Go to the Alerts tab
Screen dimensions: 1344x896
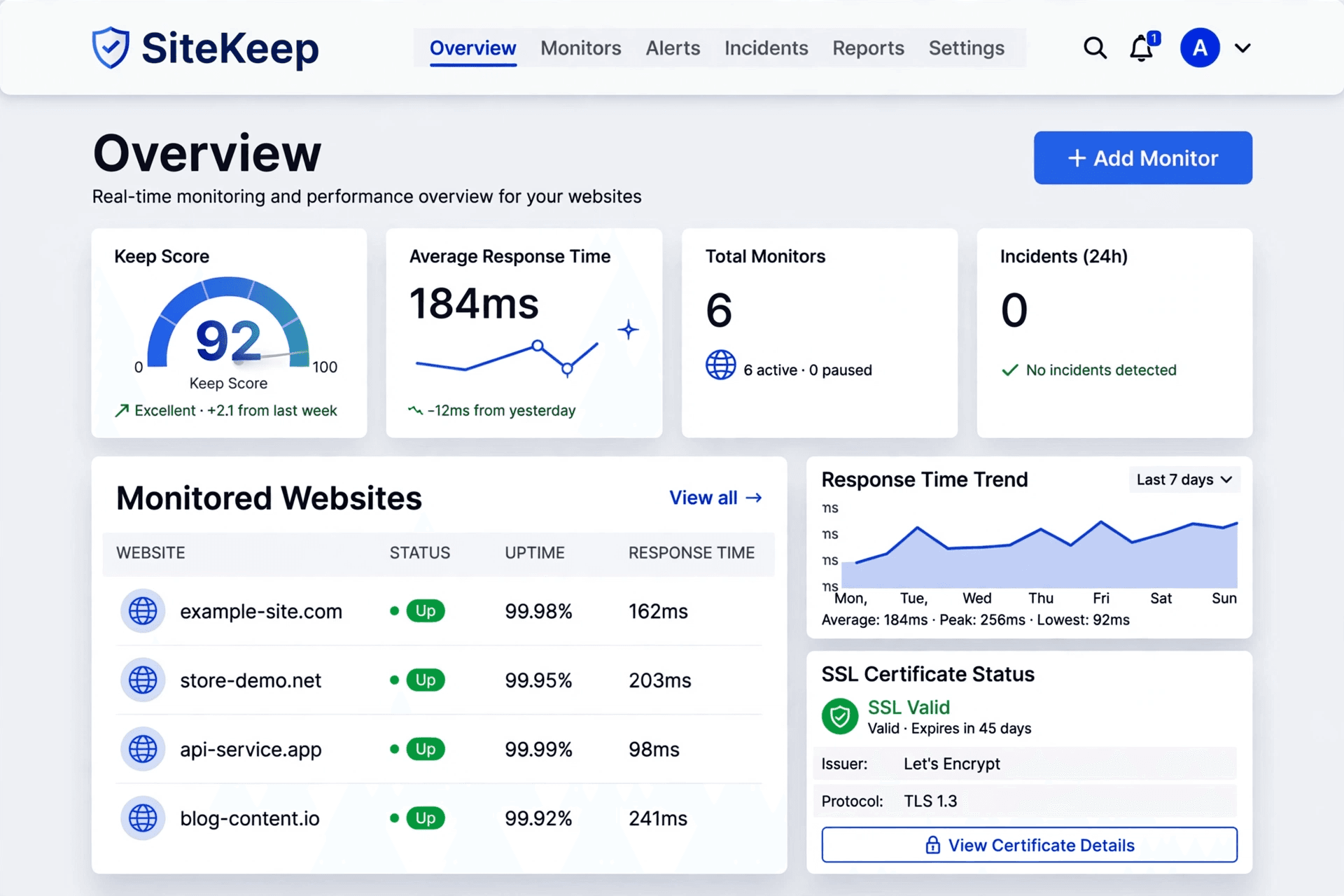coord(673,48)
